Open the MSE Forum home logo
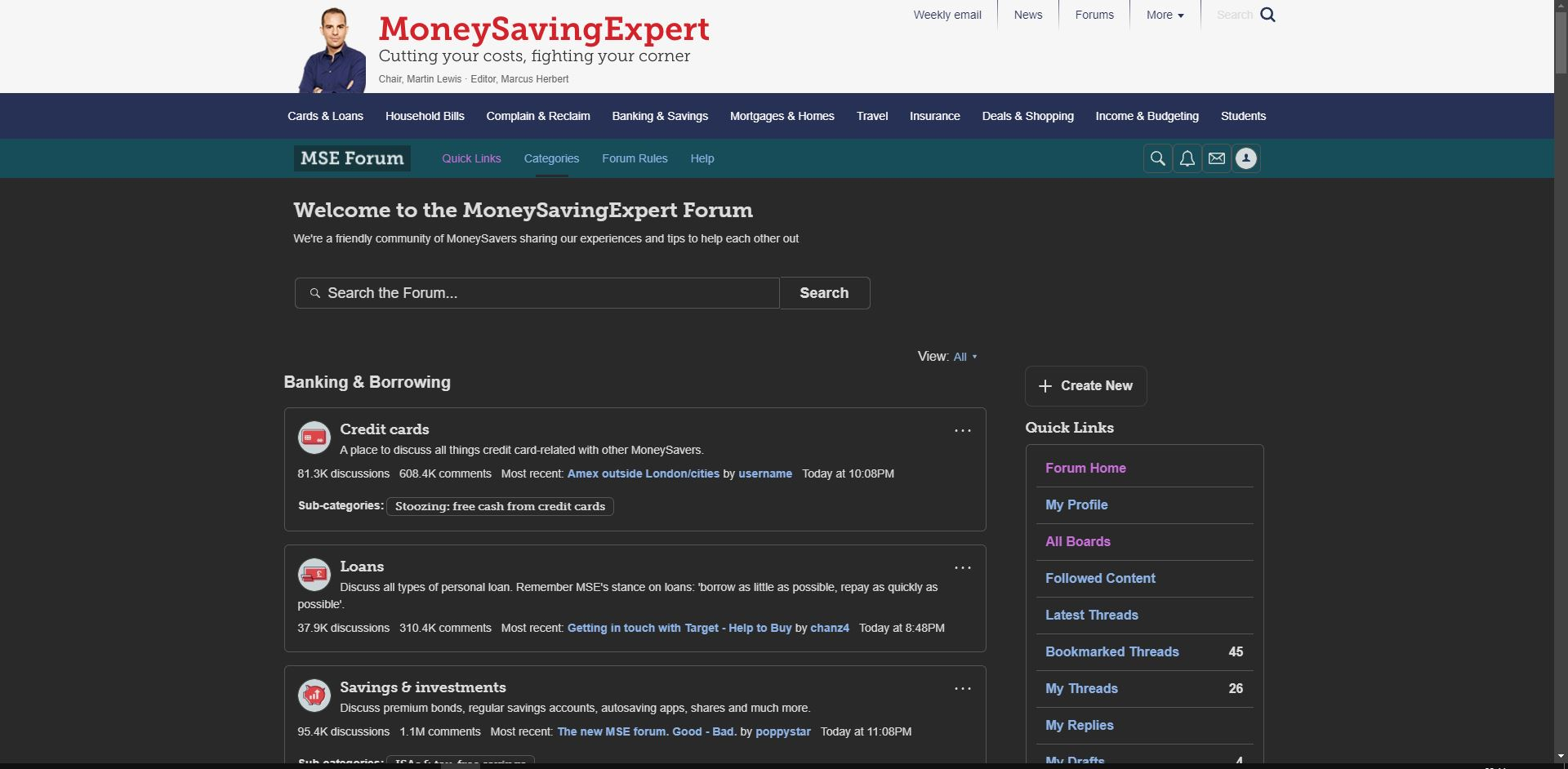This screenshot has width=1568, height=769. (x=352, y=158)
